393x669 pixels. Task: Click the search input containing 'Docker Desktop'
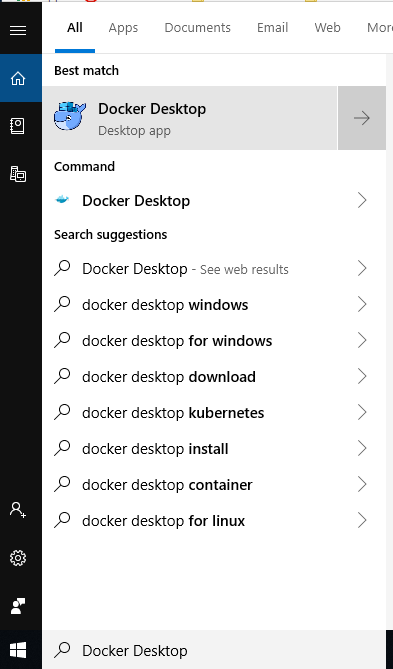tap(214, 650)
